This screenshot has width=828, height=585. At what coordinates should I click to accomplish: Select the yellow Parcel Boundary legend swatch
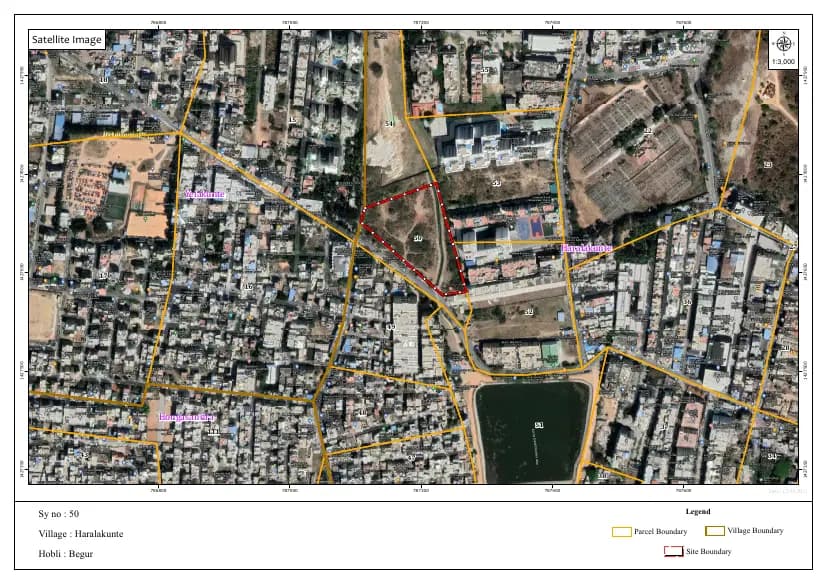[622, 532]
